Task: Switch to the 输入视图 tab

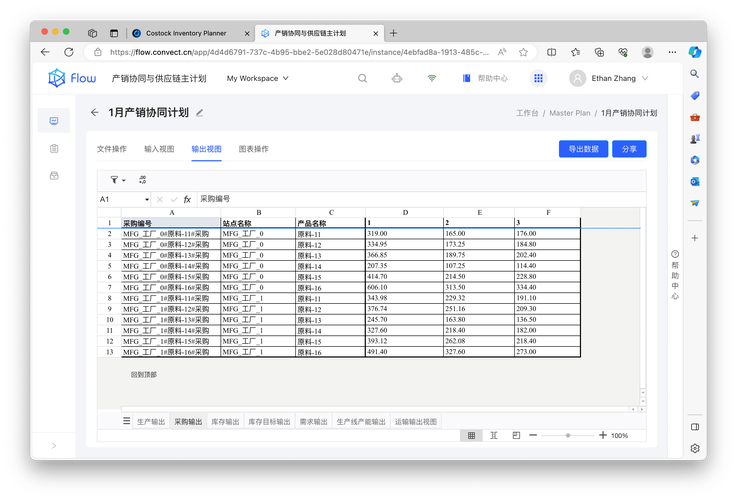Action: tap(159, 149)
